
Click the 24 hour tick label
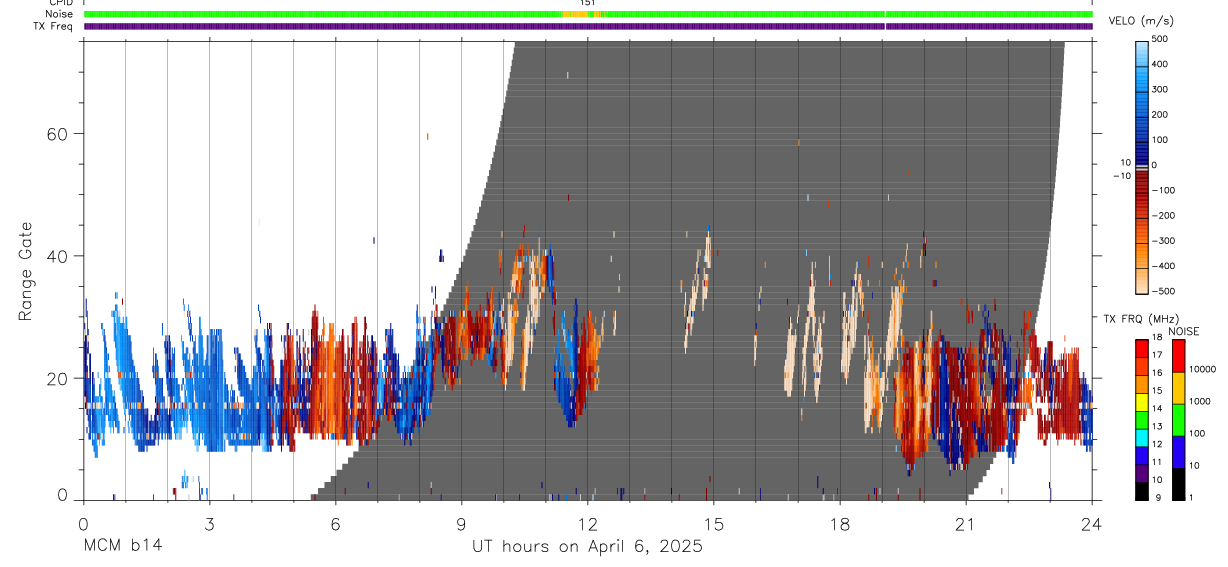pyautogui.click(x=1092, y=524)
